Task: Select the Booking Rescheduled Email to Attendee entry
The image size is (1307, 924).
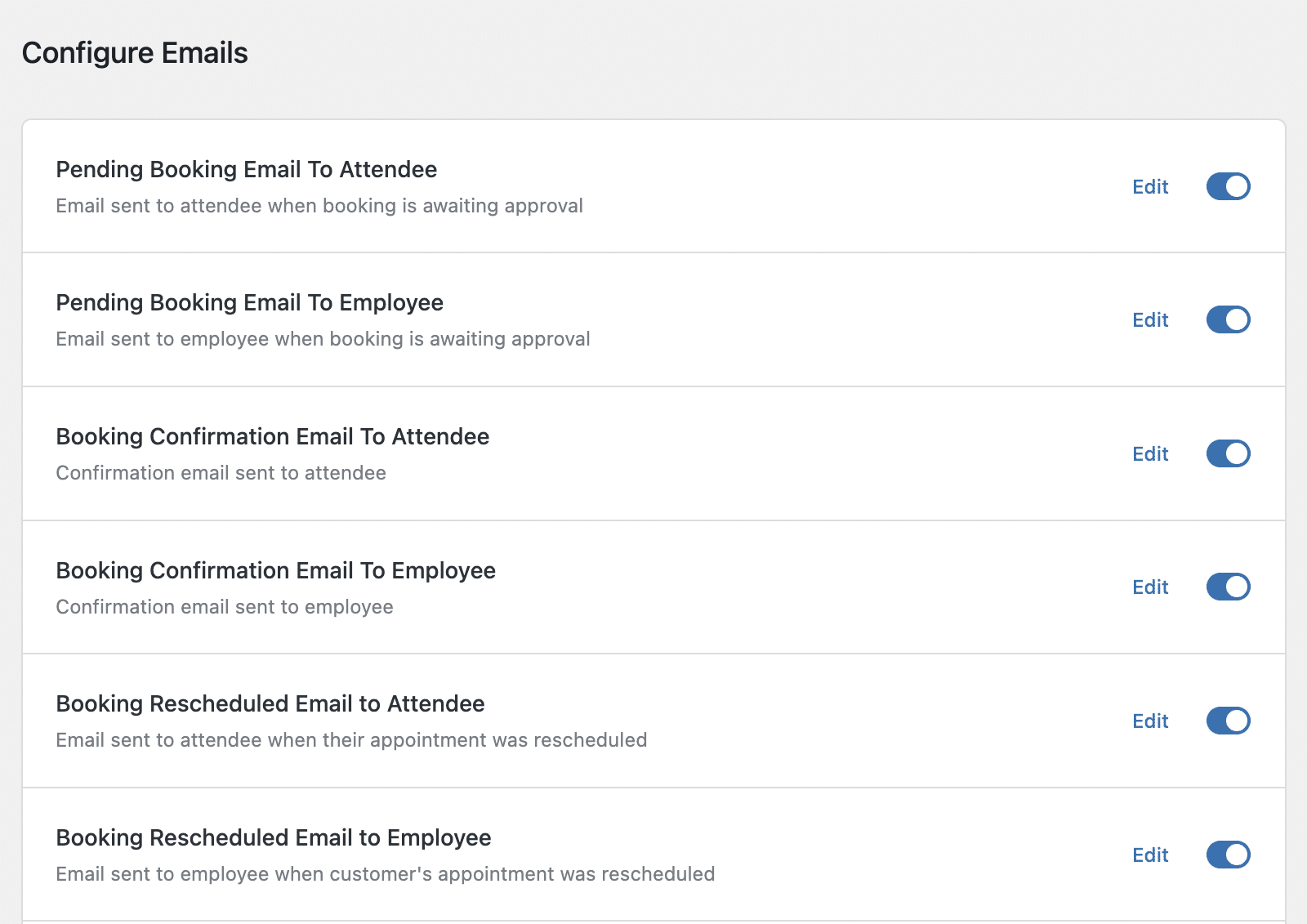Action: pyautogui.click(x=270, y=703)
